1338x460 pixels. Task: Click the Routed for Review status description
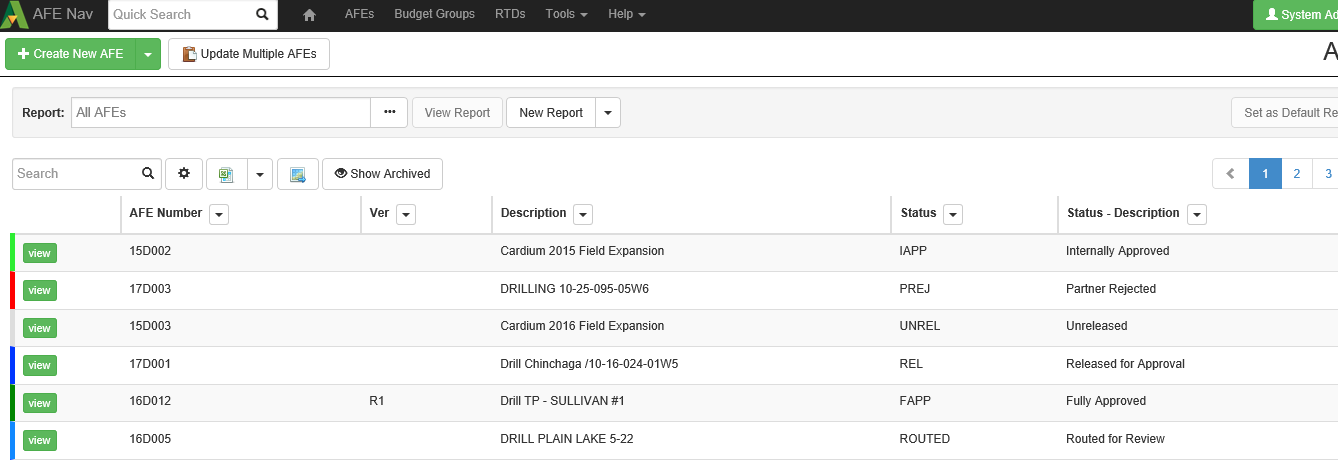[1115, 439]
